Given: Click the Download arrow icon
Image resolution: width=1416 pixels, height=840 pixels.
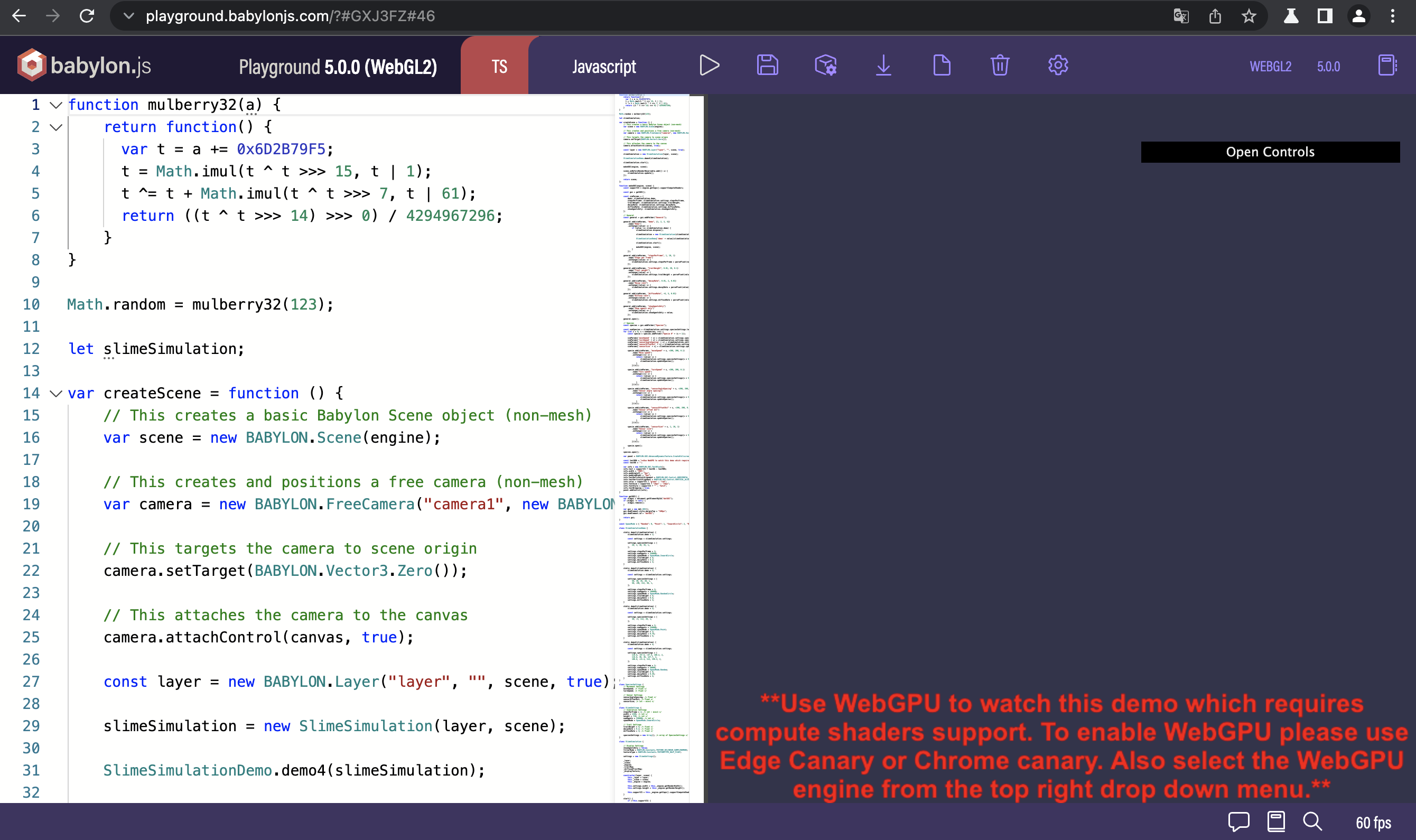Looking at the screenshot, I should 883,66.
